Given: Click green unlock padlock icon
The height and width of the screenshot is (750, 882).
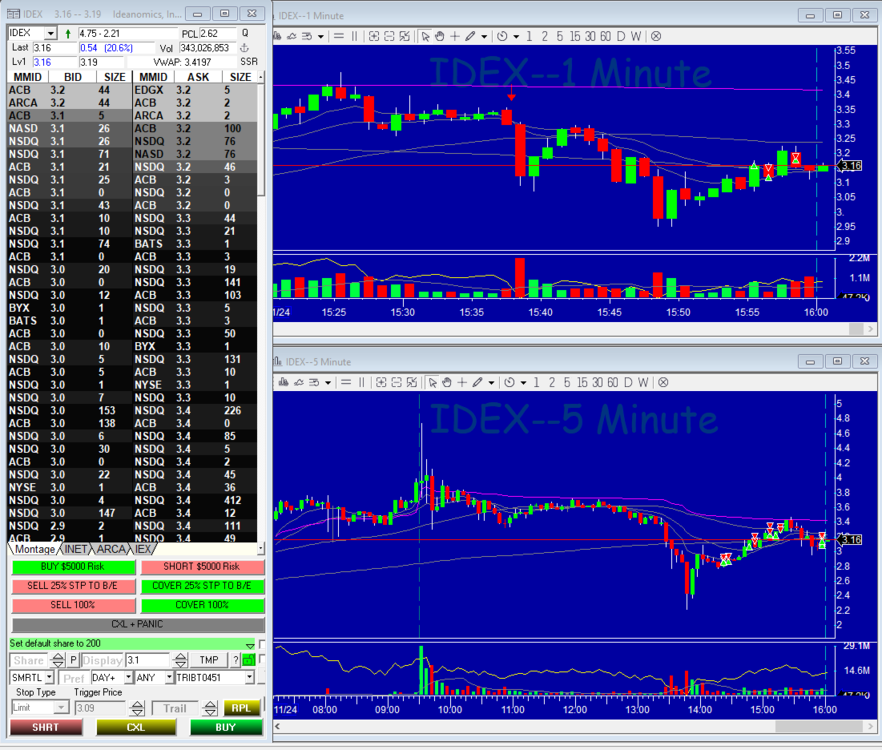Looking at the screenshot, I should pyautogui.click(x=248, y=660).
